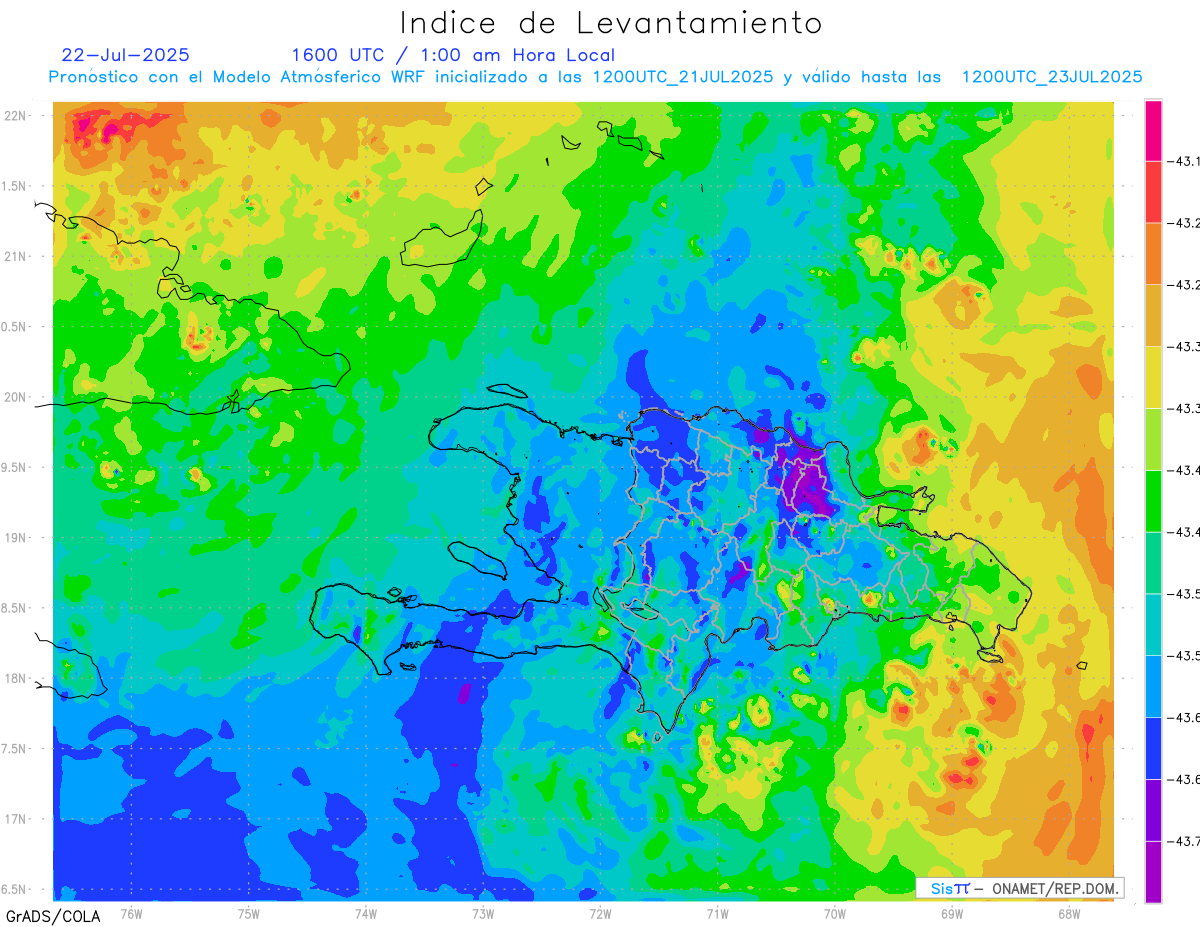The height and width of the screenshot is (927, 1200).
Task: Click the "70W" longitude label
Action: pos(835,912)
